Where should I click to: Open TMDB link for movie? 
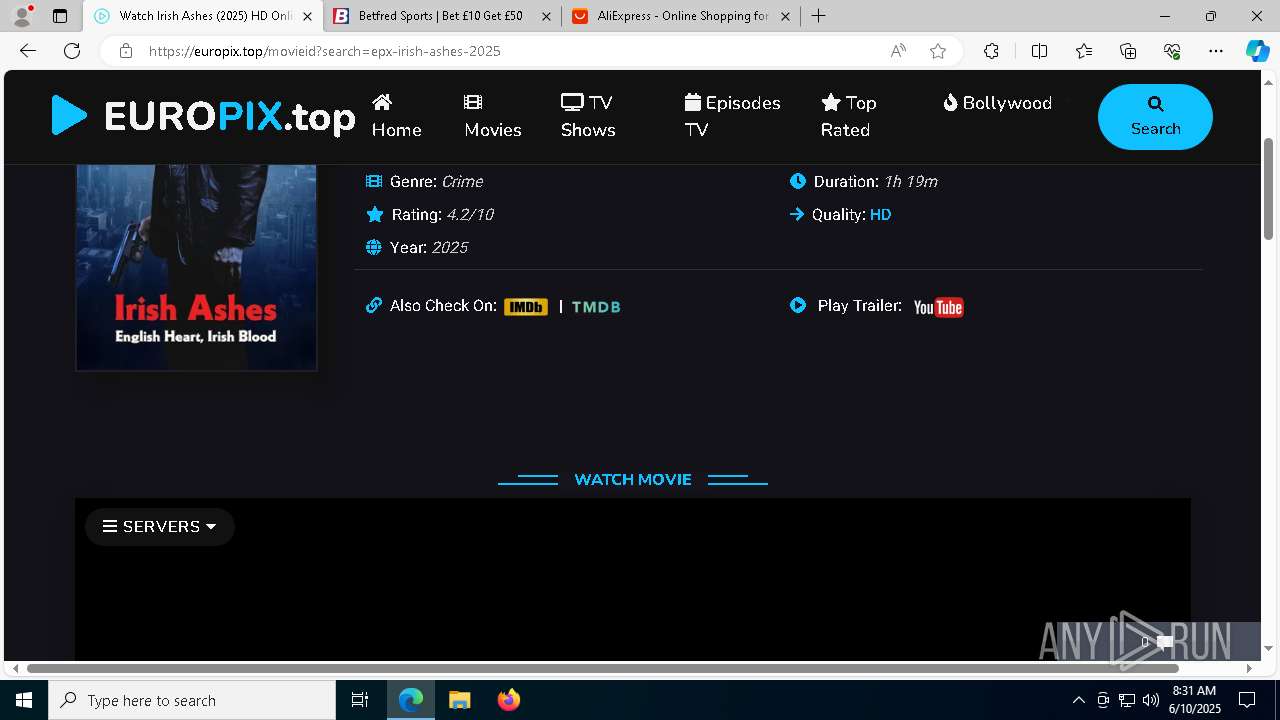[596, 307]
